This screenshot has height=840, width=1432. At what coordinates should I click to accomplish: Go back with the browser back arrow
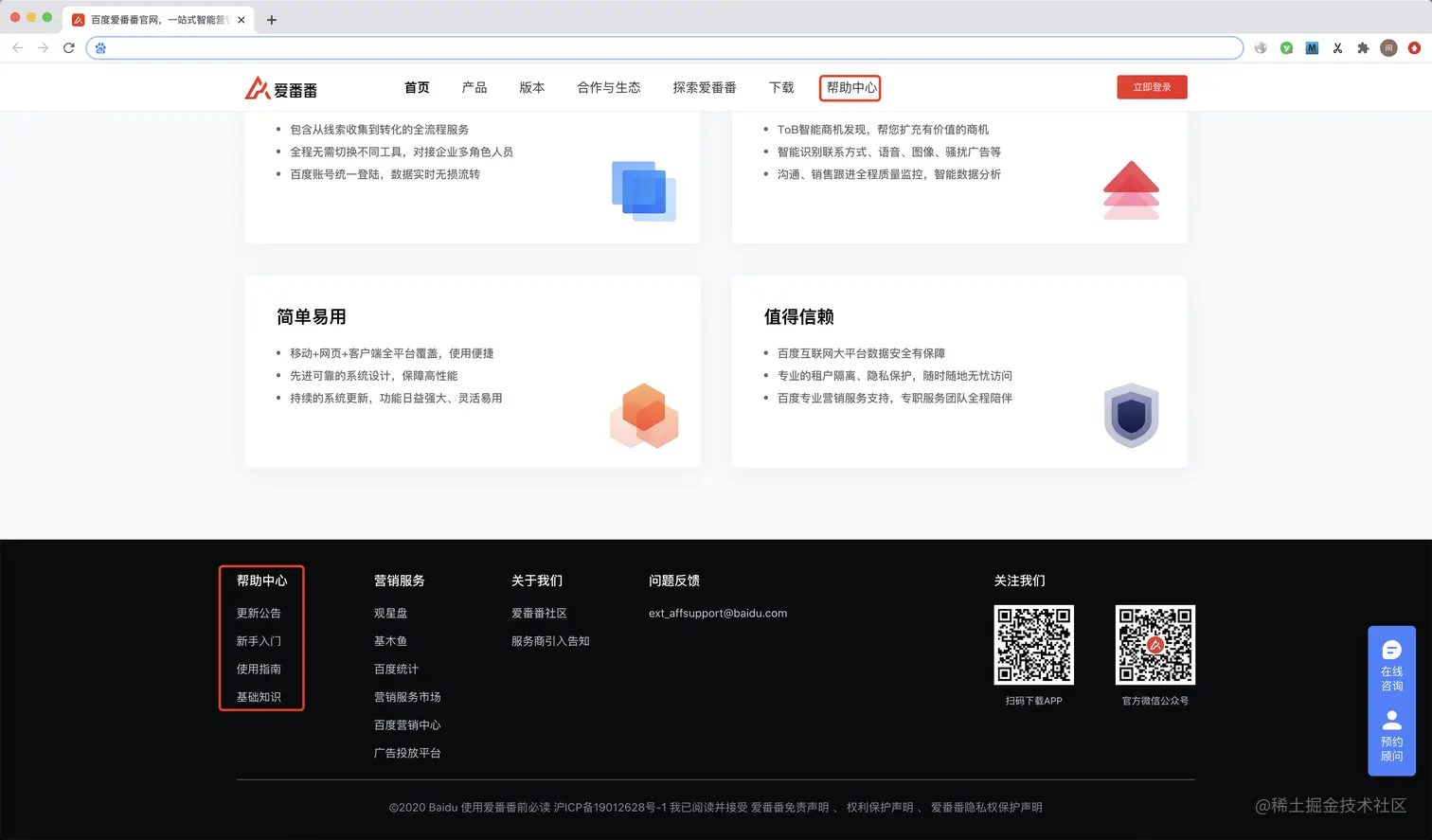(x=17, y=47)
